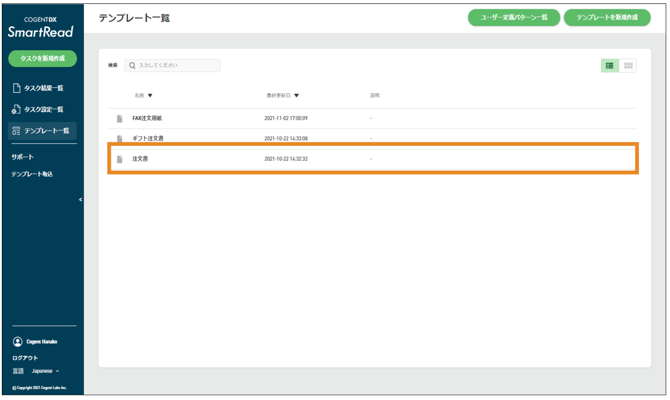Click the file icon beside 注文書

120,159
